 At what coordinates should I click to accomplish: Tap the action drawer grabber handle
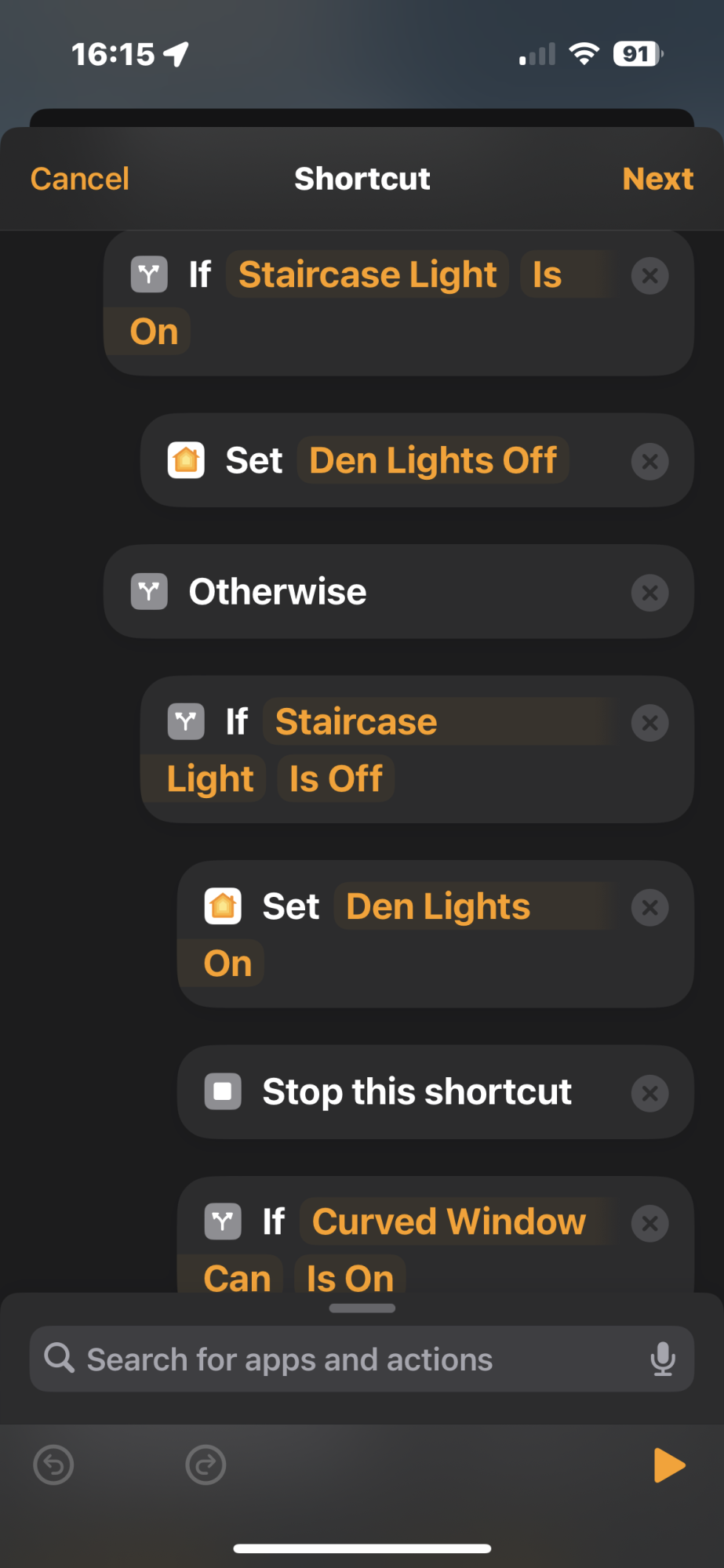[362, 1308]
